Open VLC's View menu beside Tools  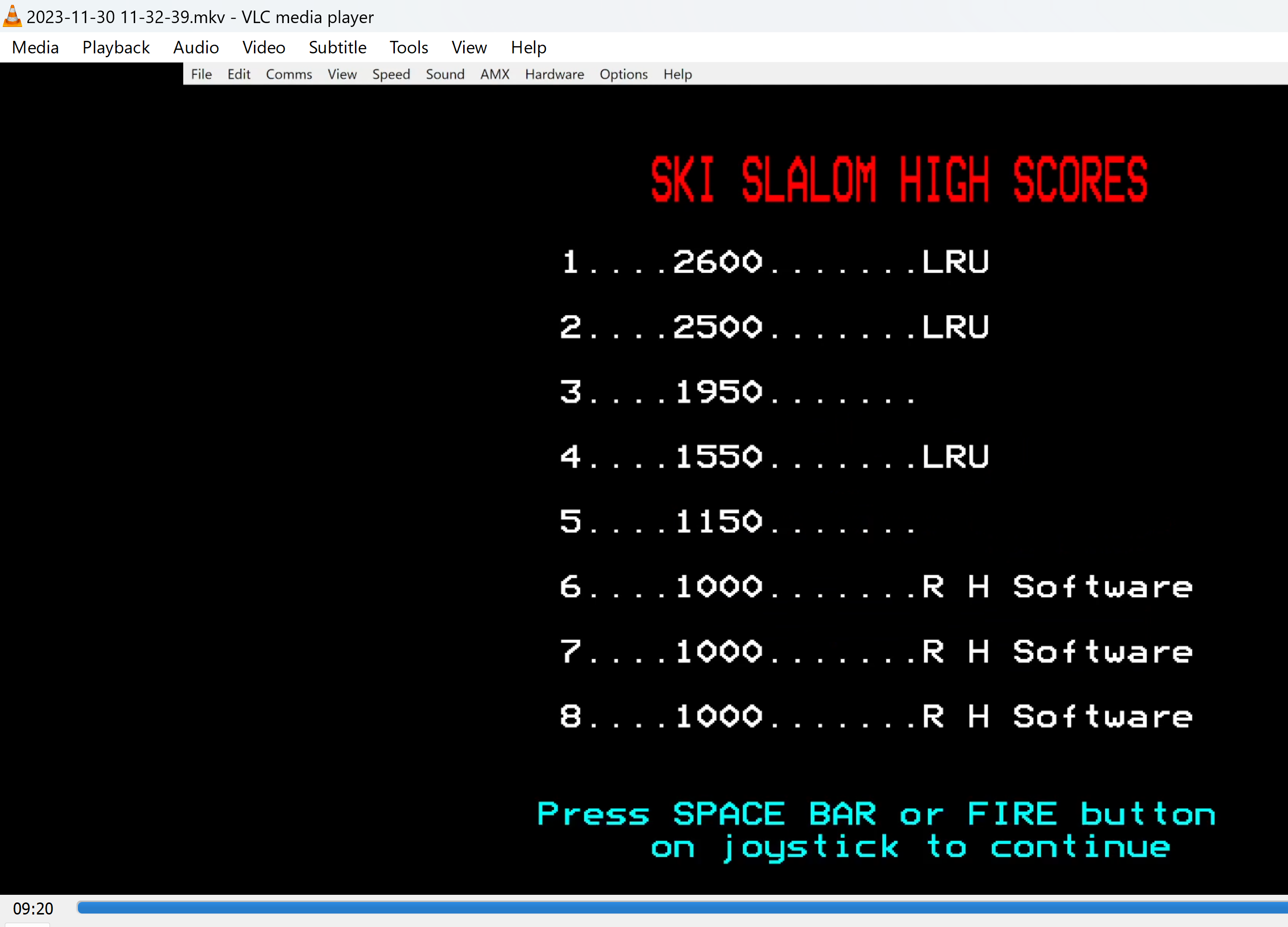click(469, 48)
